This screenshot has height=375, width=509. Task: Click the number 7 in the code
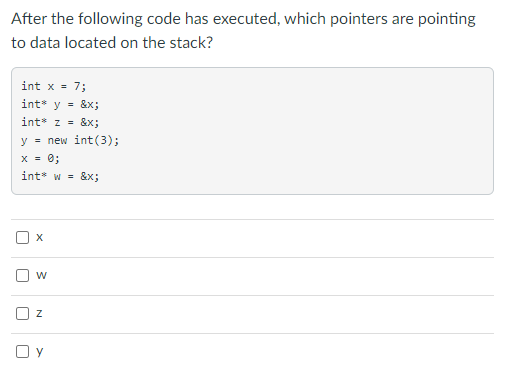click(x=77, y=86)
